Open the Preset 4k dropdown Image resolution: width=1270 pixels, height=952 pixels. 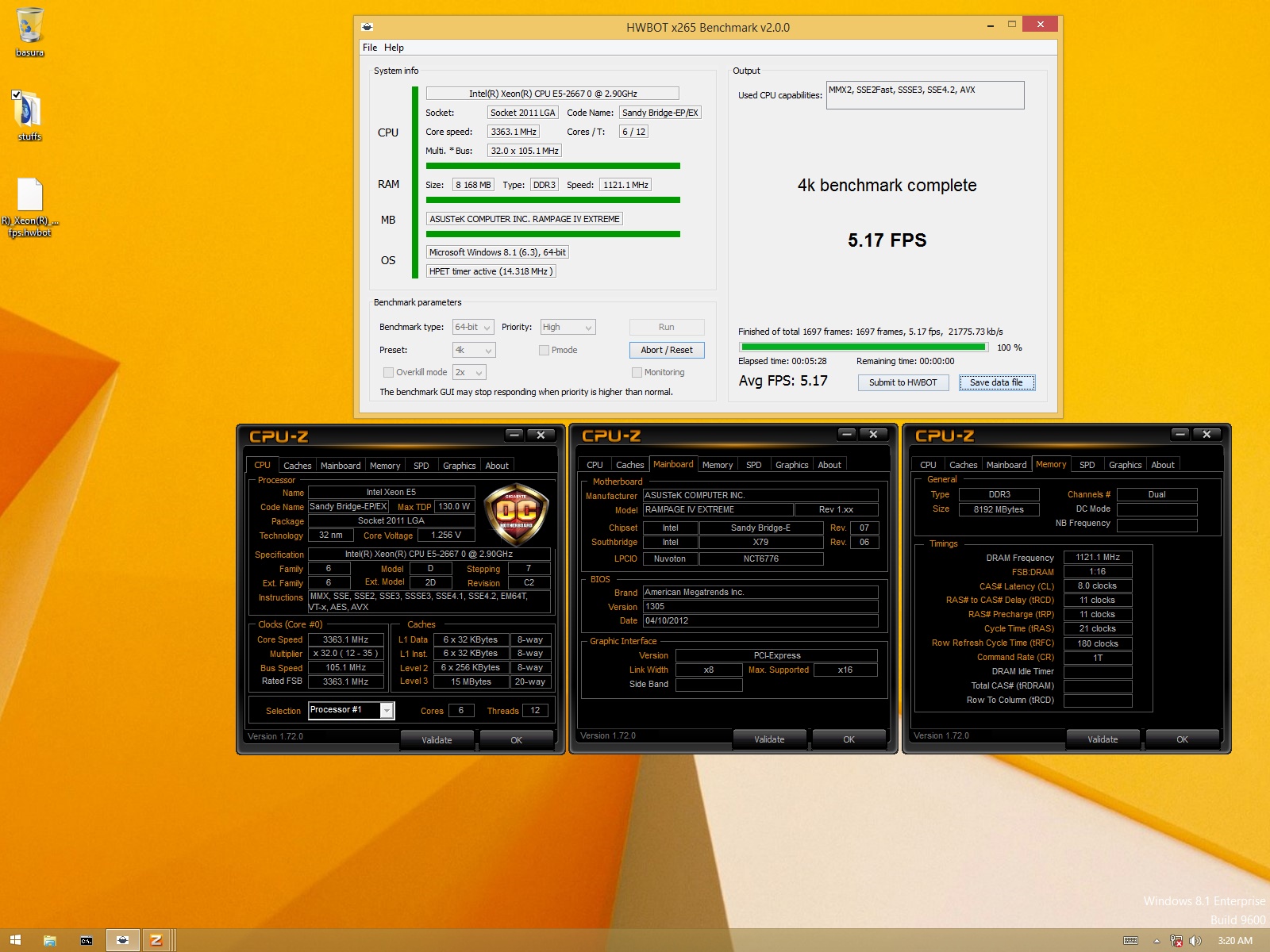[x=474, y=350]
